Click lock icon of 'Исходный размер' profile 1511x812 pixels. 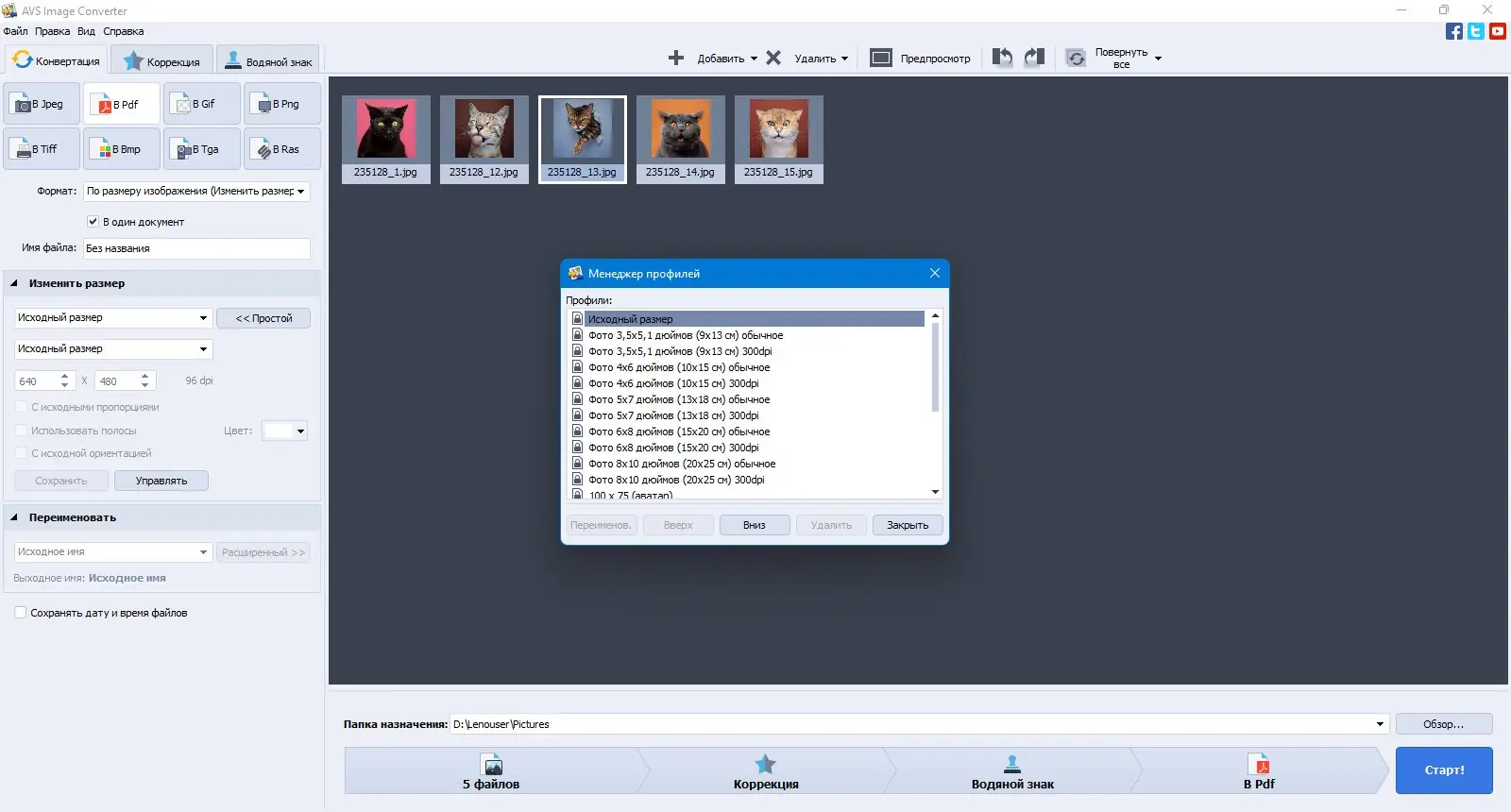click(577, 319)
